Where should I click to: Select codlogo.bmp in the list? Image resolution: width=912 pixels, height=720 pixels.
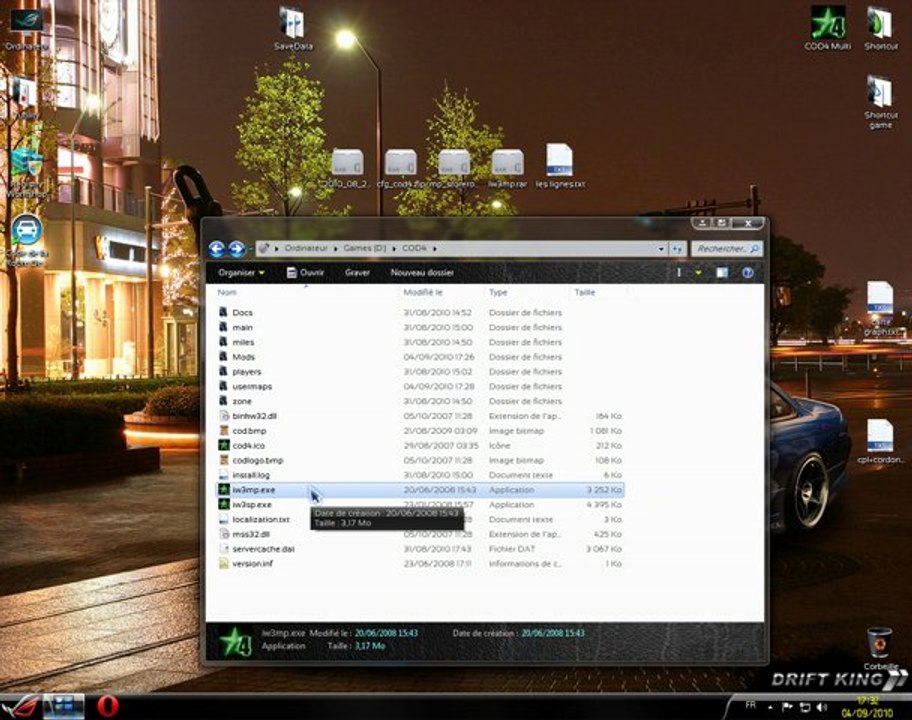[258, 461]
